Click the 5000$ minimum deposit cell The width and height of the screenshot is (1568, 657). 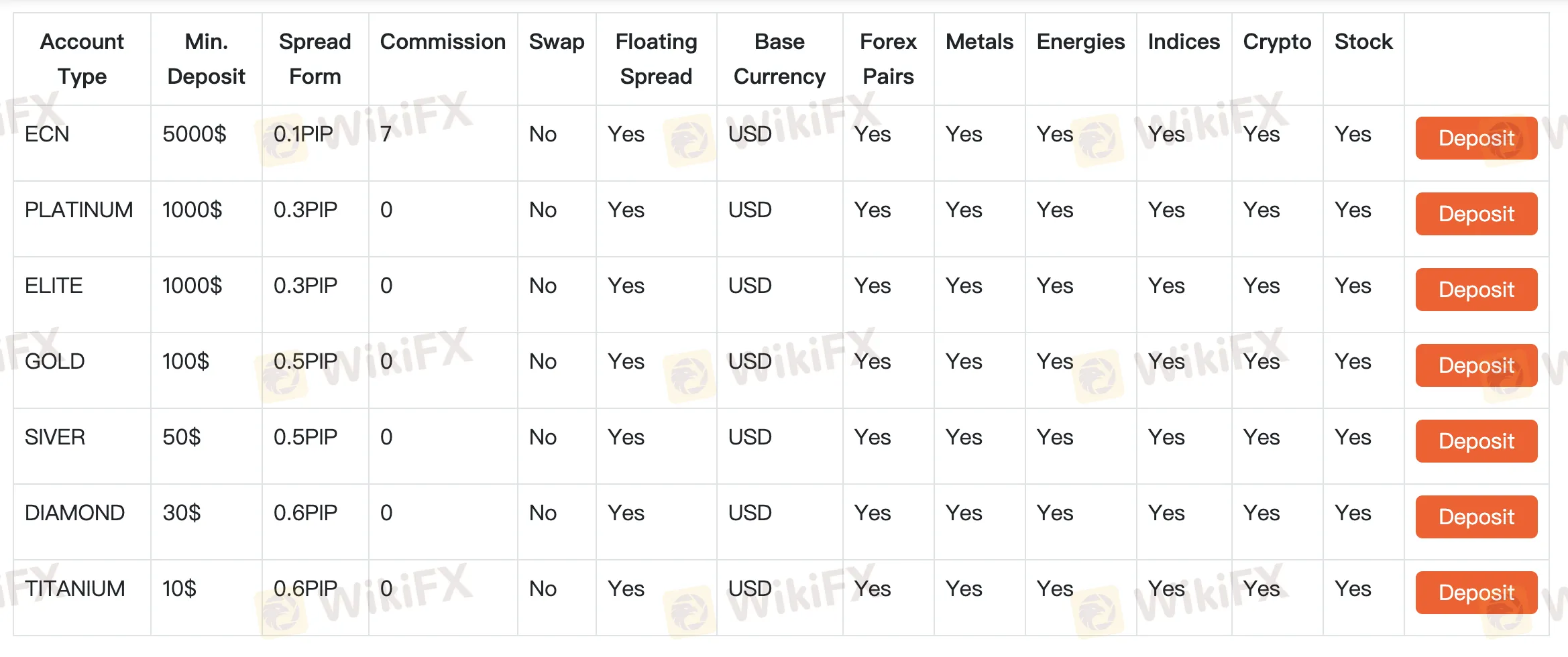click(x=194, y=134)
